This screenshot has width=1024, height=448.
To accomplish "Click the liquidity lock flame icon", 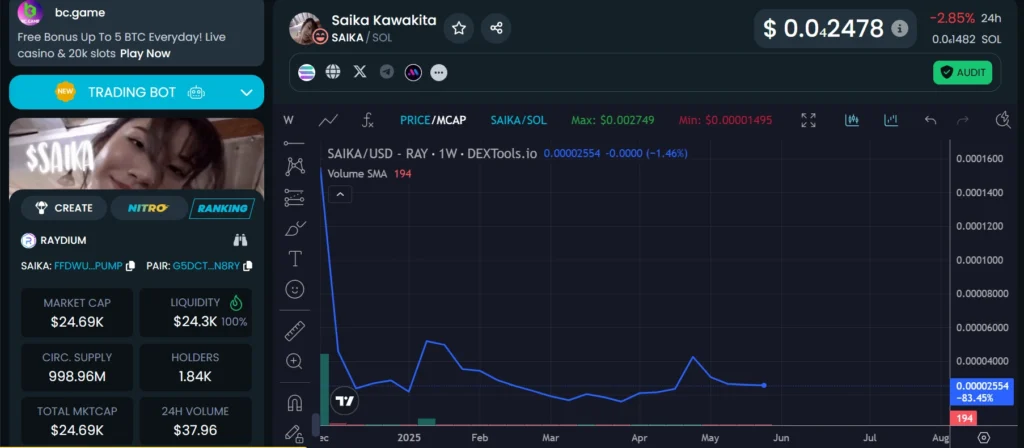I will (x=236, y=303).
